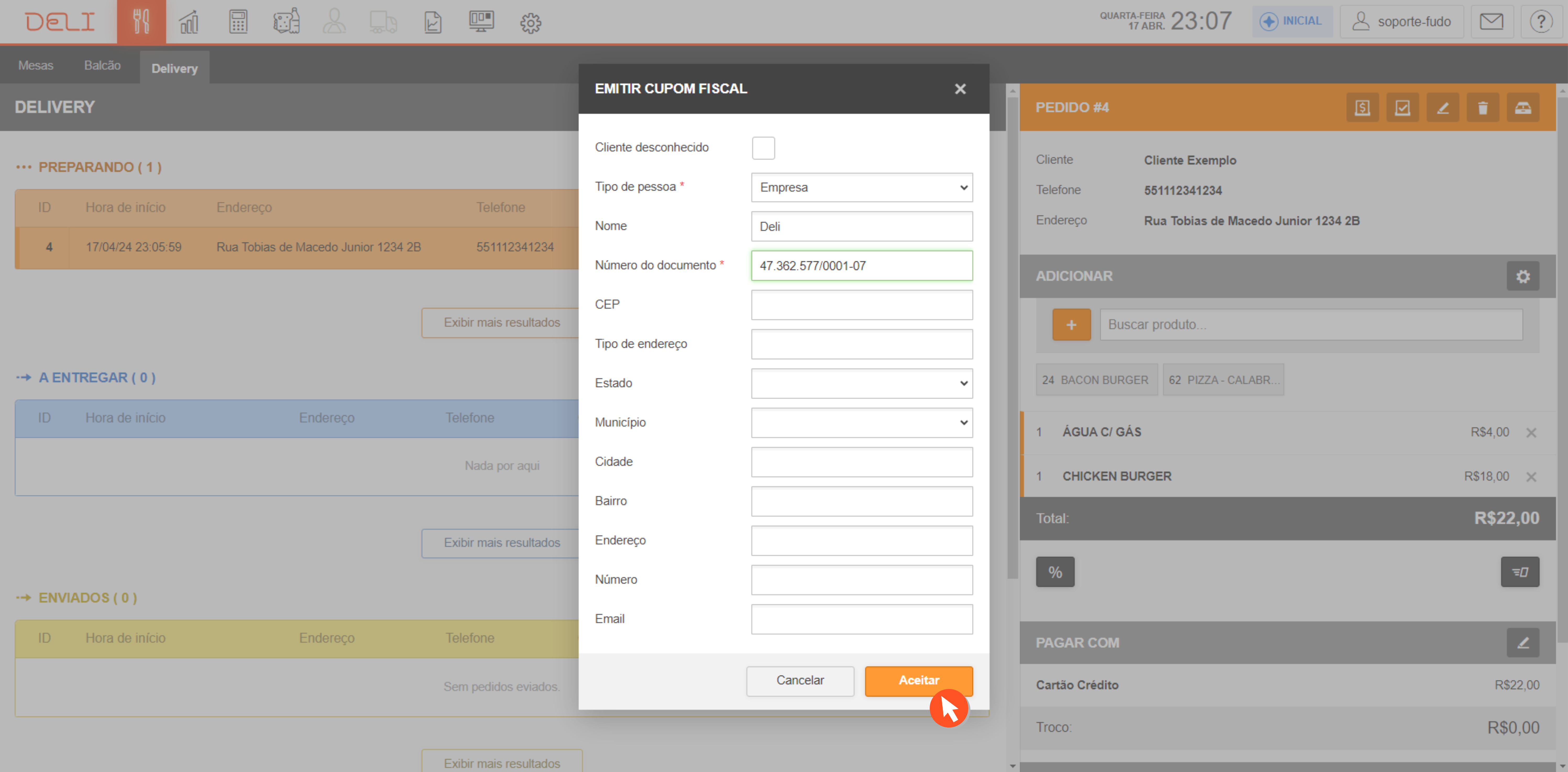
Task: Add quick product 24 BACON BURGER
Action: (x=1096, y=380)
